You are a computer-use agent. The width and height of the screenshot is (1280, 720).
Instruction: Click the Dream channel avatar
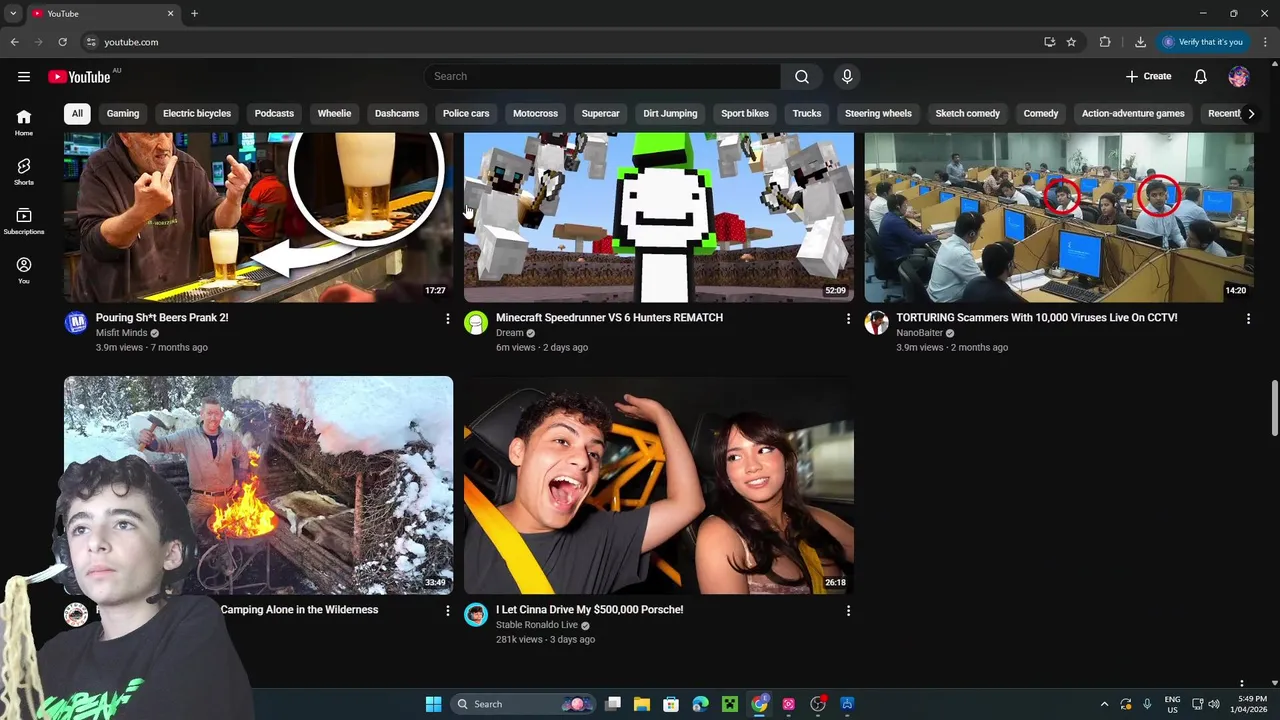pyautogui.click(x=476, y=322)
